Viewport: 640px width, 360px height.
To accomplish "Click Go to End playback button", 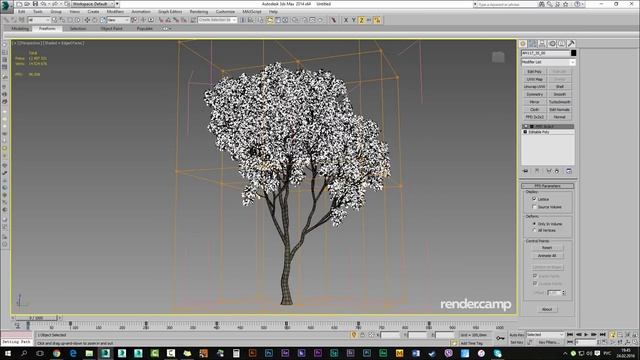I will point(602,335).
